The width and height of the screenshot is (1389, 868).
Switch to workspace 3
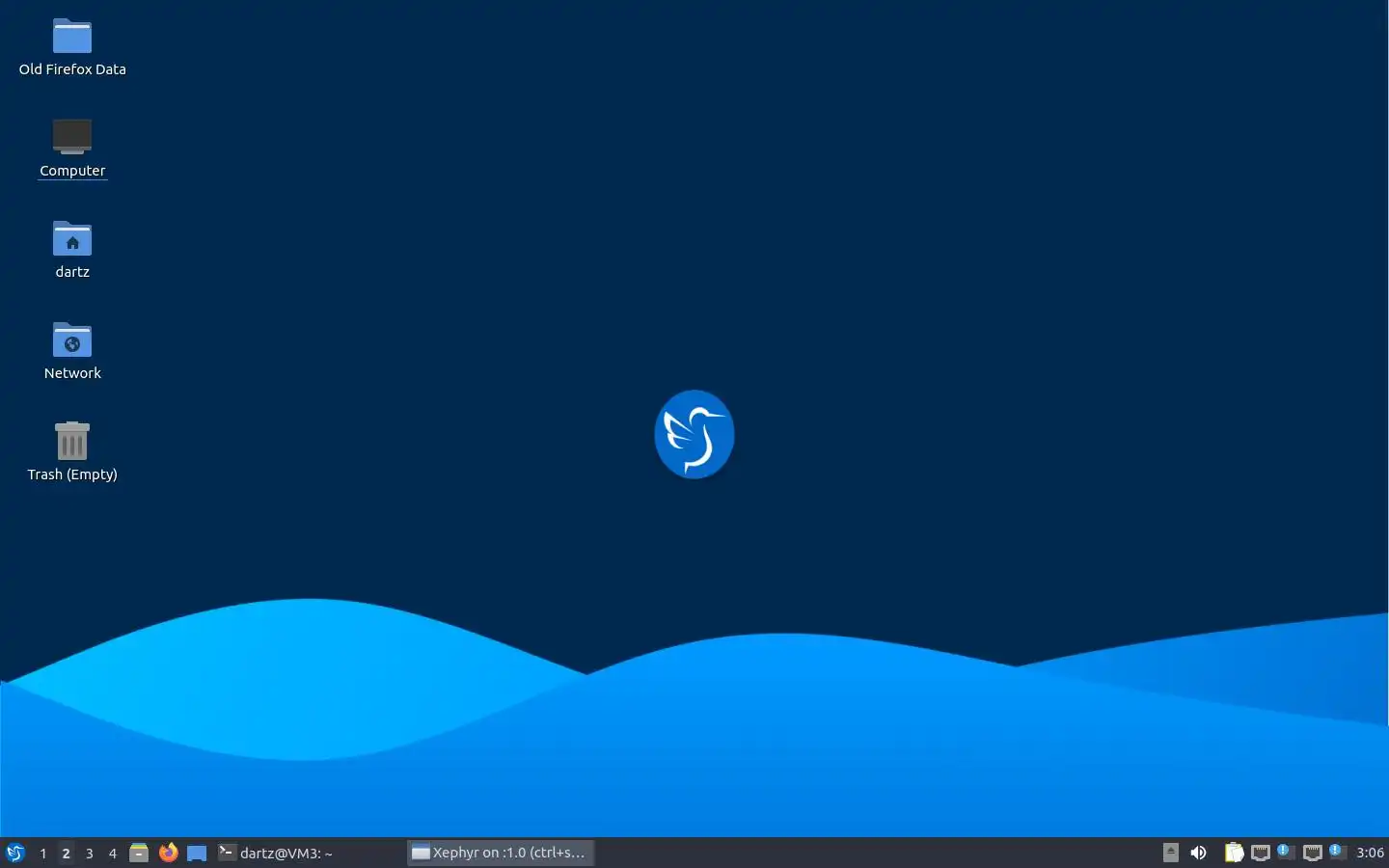point(90,854)
